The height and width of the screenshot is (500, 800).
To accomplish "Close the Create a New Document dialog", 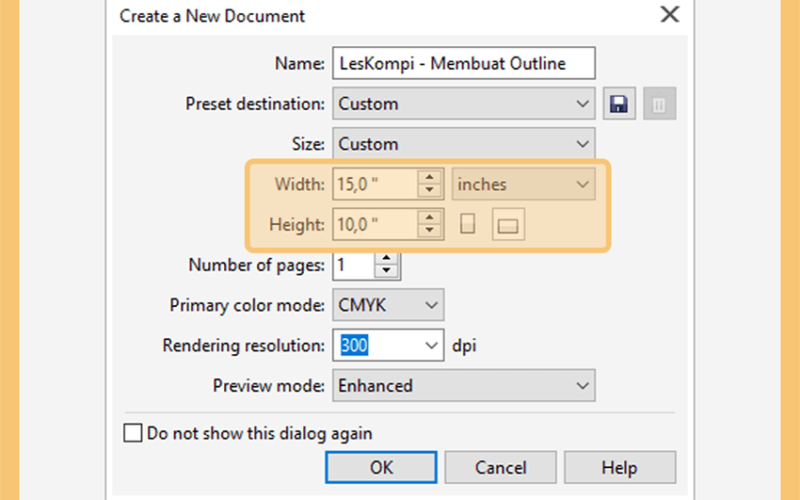I will click(669, 14).
